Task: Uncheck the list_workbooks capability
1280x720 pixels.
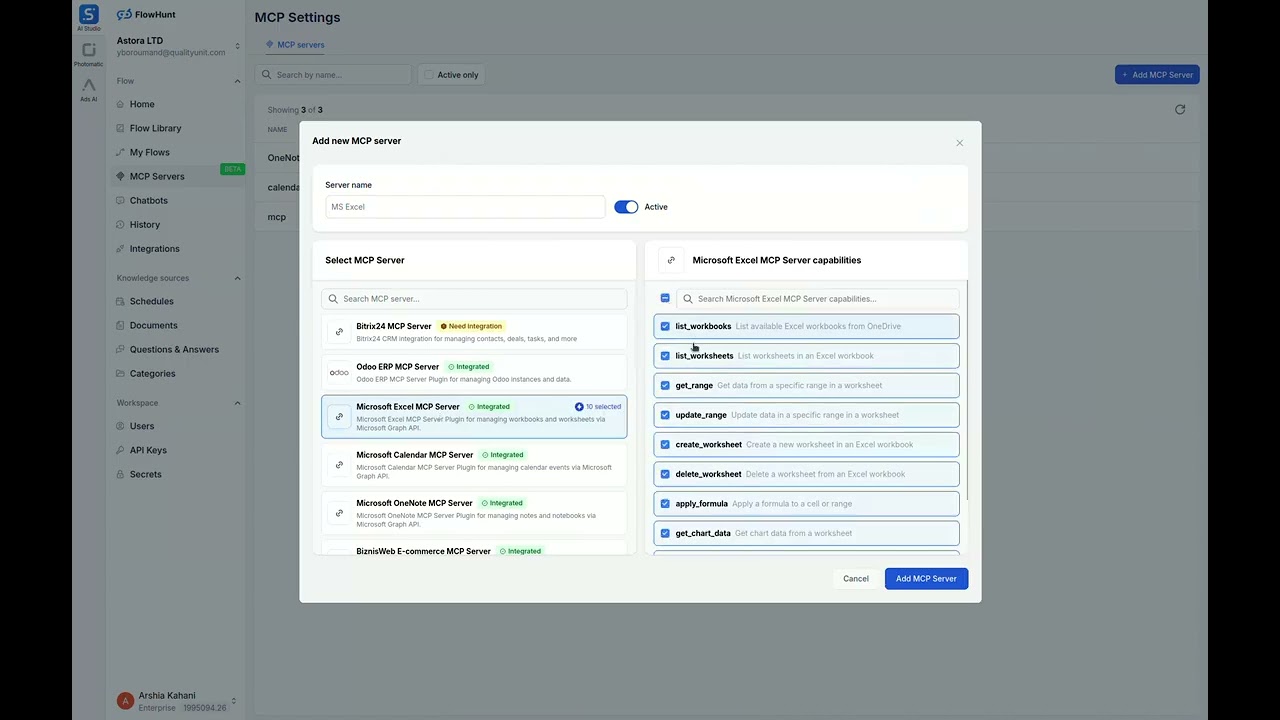Action: click(665, 326)
